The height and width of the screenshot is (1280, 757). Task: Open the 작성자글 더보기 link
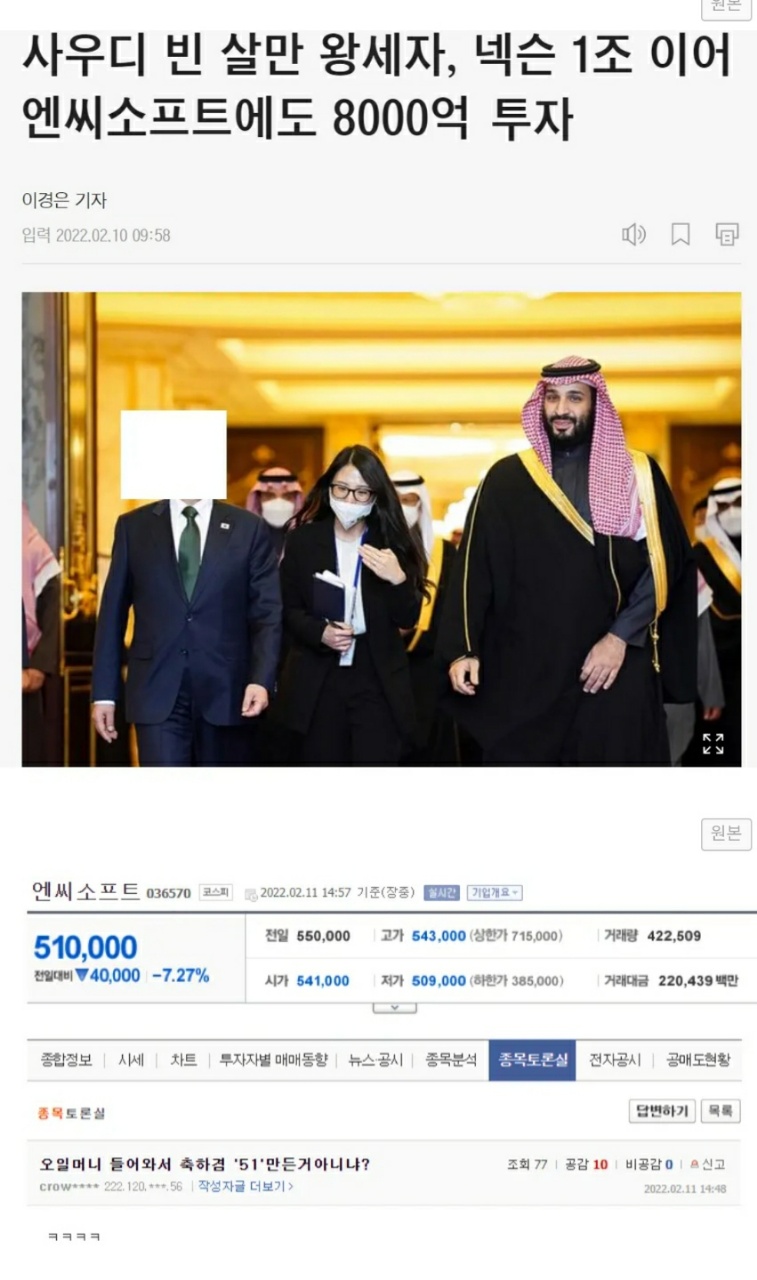pos(246,1187)
